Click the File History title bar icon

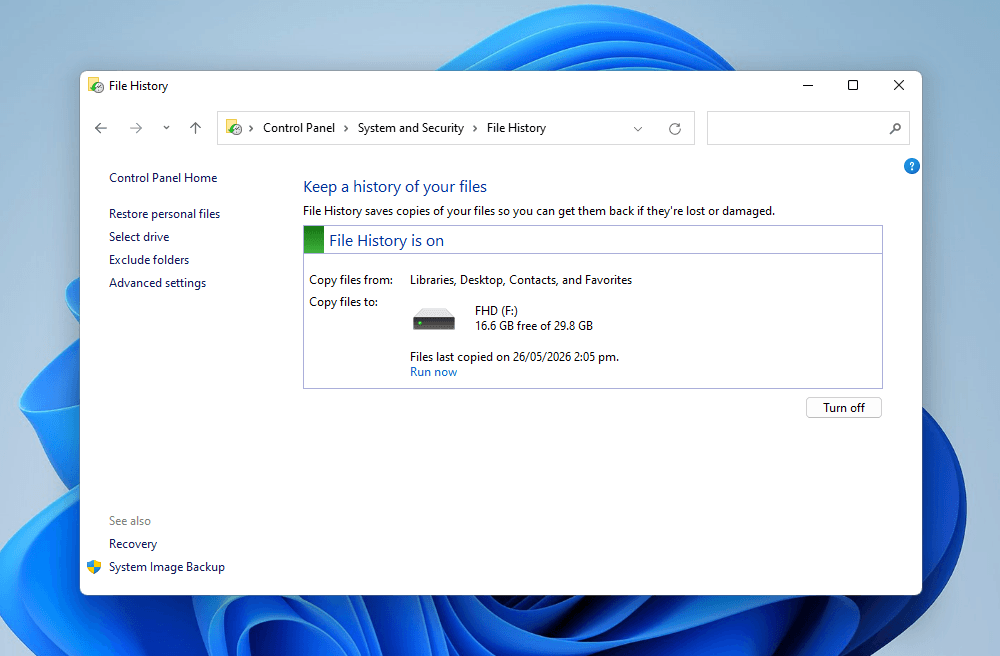(x=96, y=85)
